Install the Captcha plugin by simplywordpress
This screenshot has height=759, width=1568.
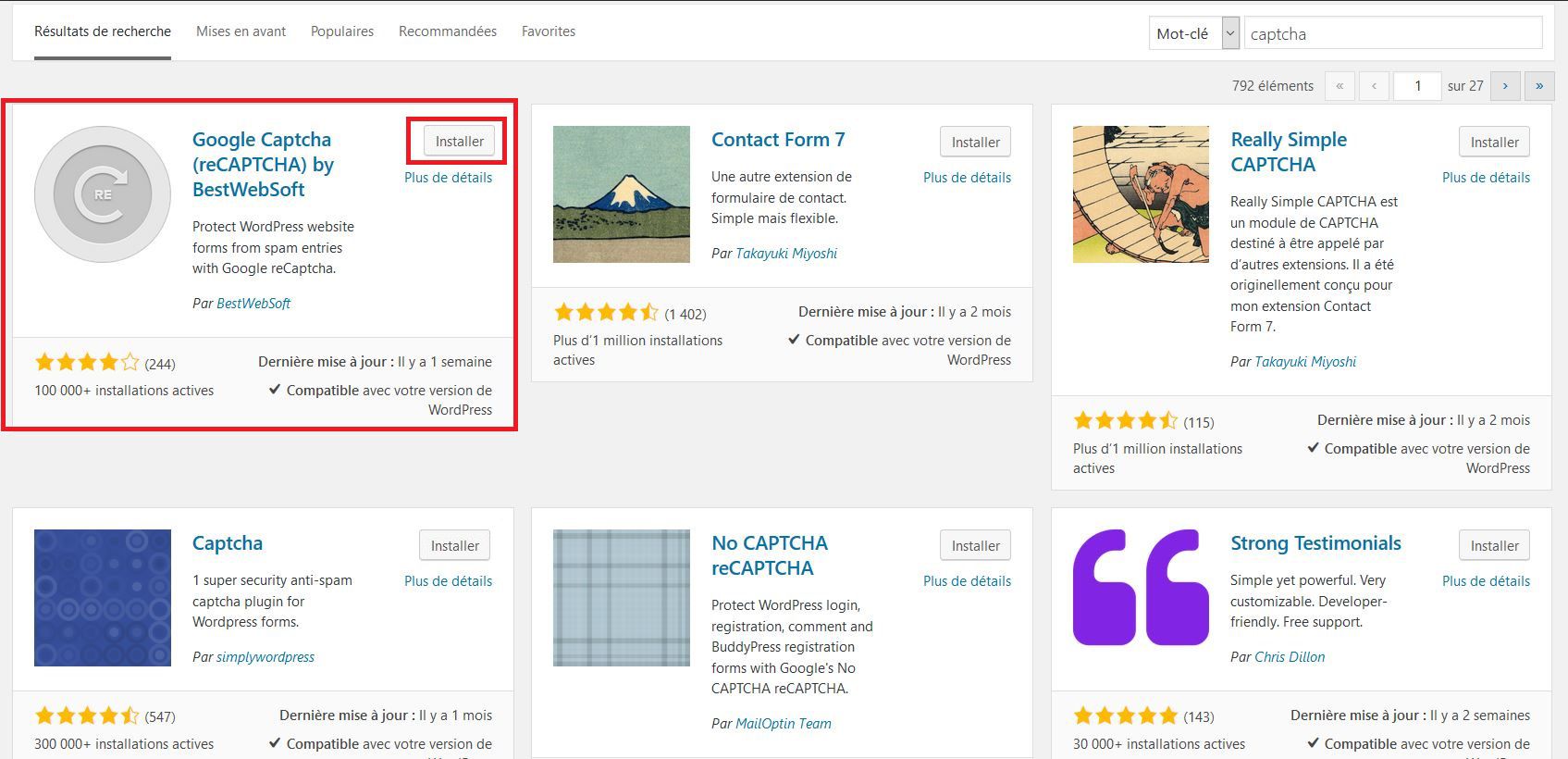(455, 546)
